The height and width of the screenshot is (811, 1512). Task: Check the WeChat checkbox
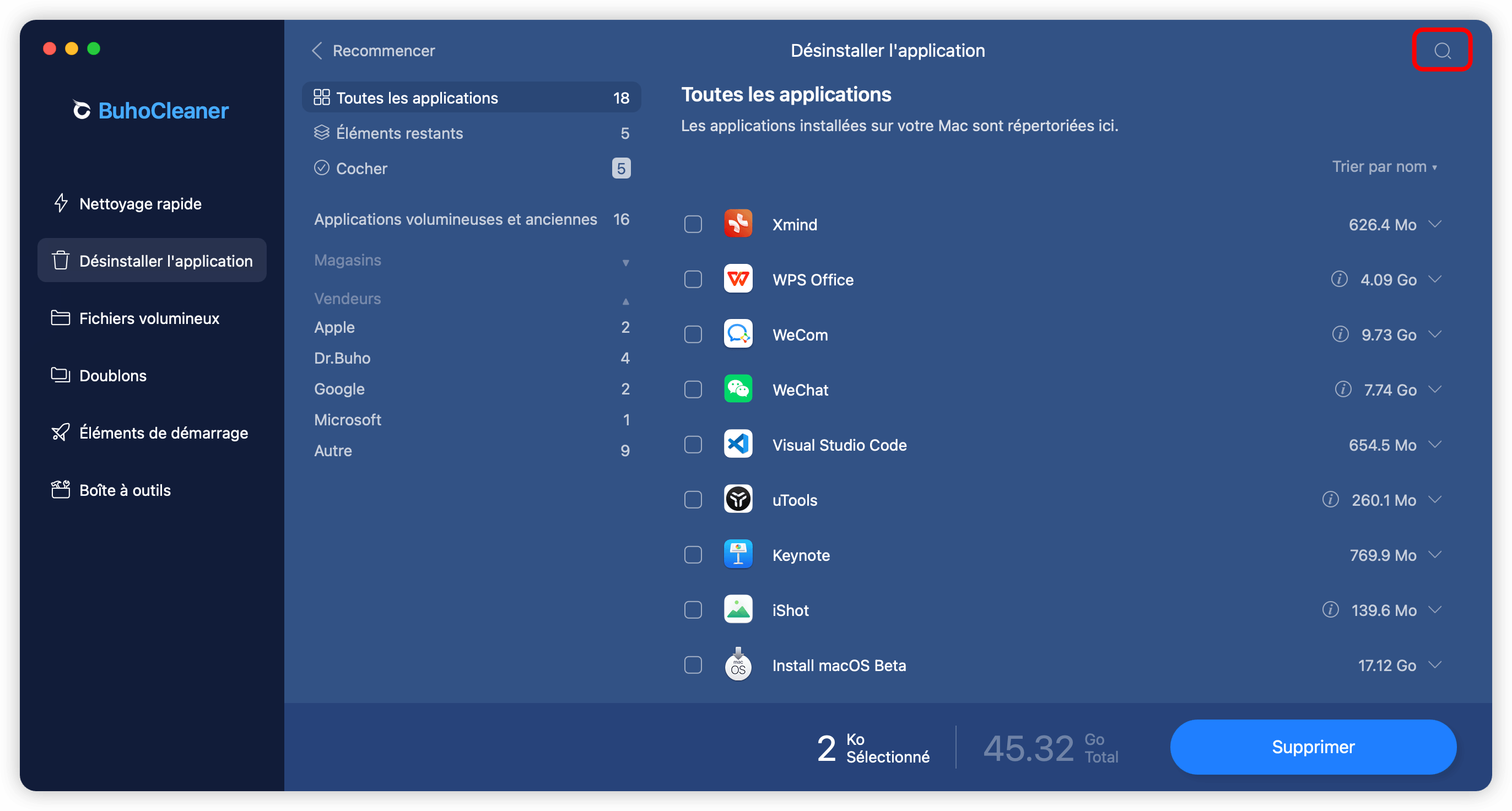pos(693,390)
